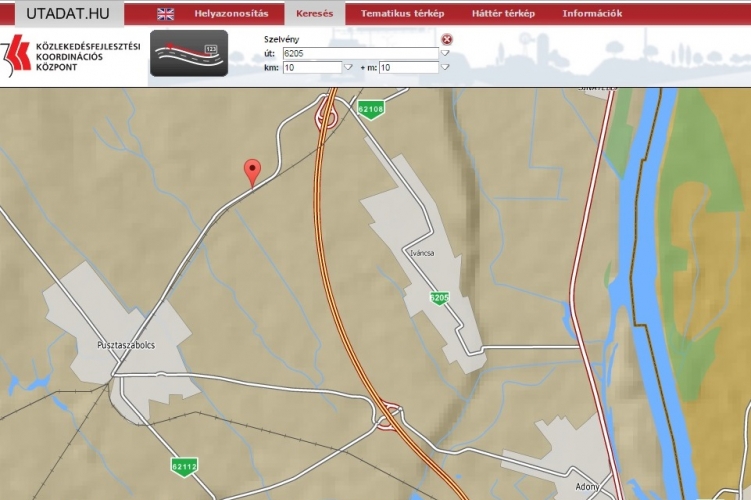This screenshot has width=751, height=500.
Task: Click the km input field
Action: coord(311,68)
